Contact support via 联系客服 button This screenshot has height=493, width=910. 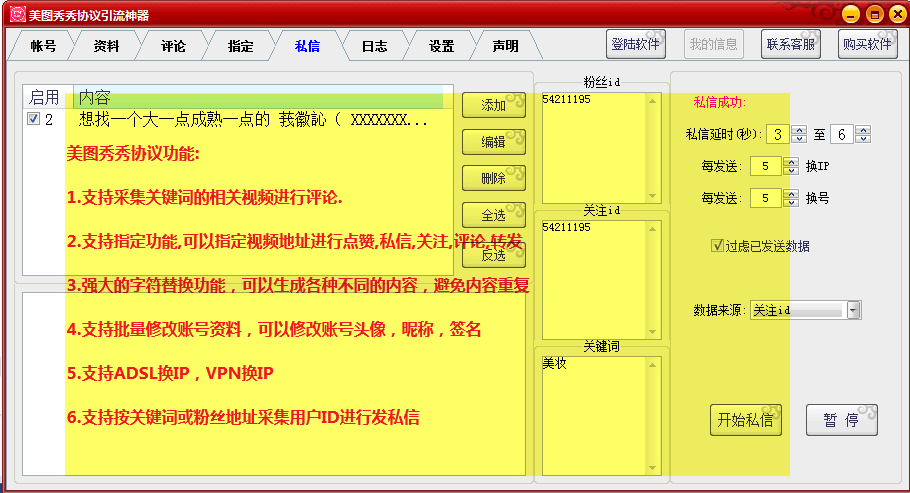(x=790, y=44)
